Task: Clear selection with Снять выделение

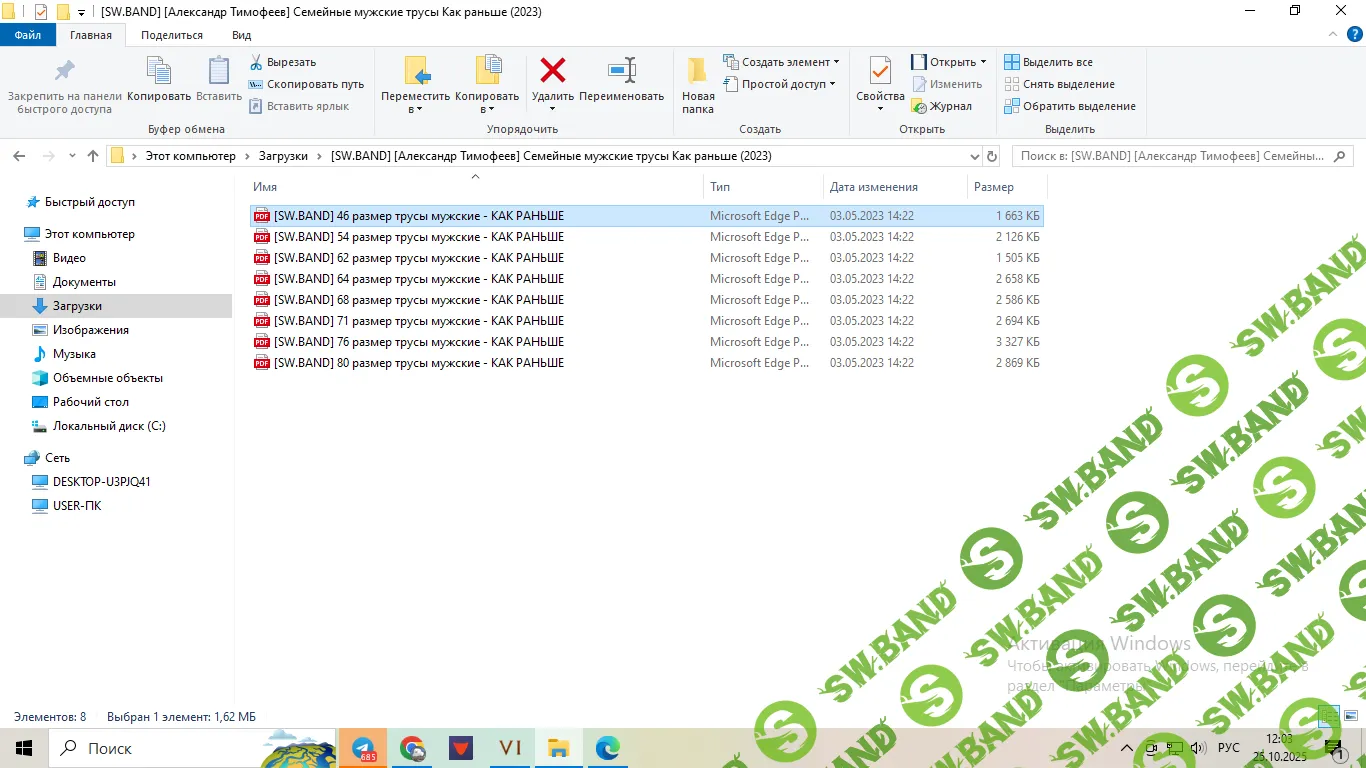Action: click(1059, 84)
